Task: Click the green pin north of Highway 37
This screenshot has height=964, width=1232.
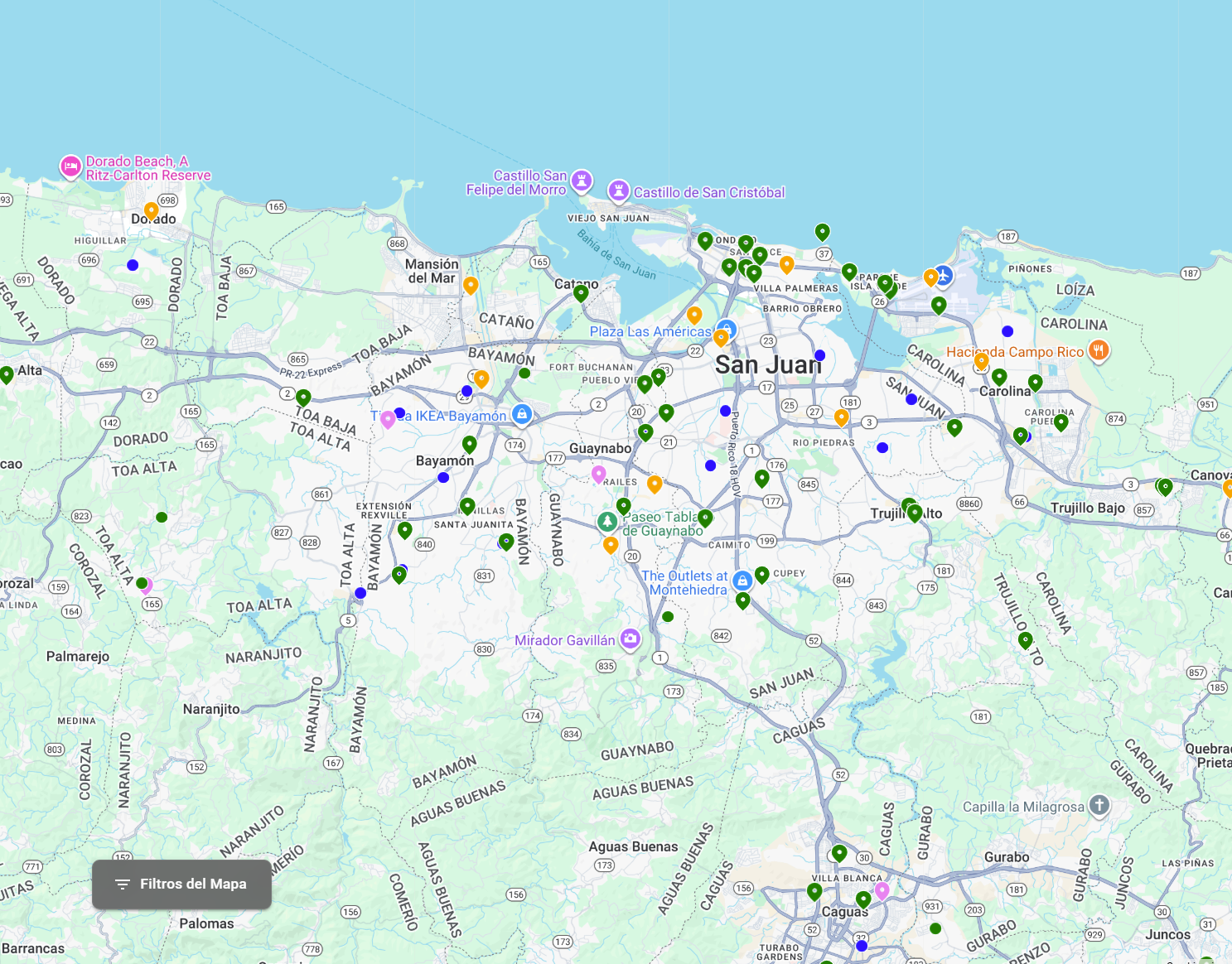Action: click(x=822, y=232)
